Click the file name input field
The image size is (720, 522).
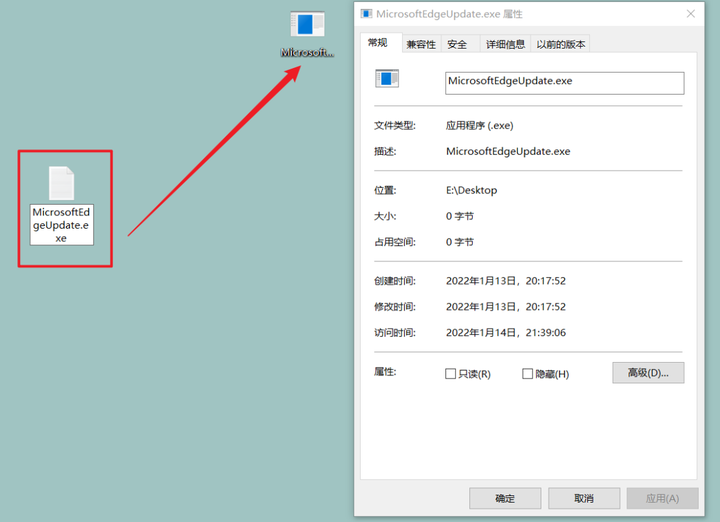pyautogui.click(x=564, y=83)
